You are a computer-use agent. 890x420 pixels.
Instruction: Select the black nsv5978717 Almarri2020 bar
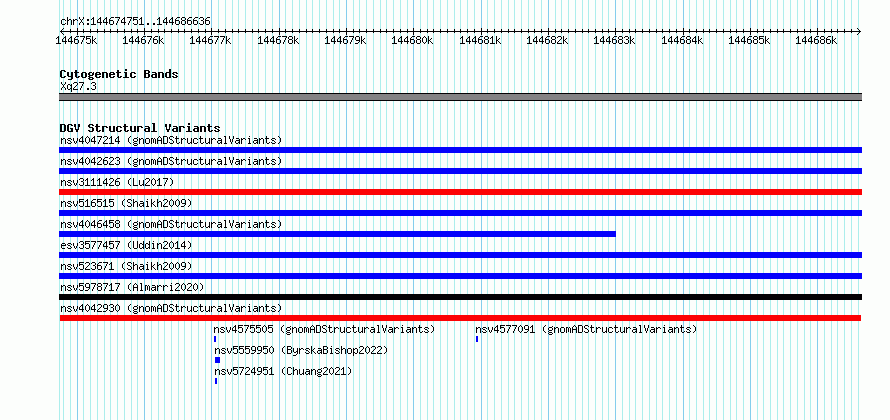460,297
